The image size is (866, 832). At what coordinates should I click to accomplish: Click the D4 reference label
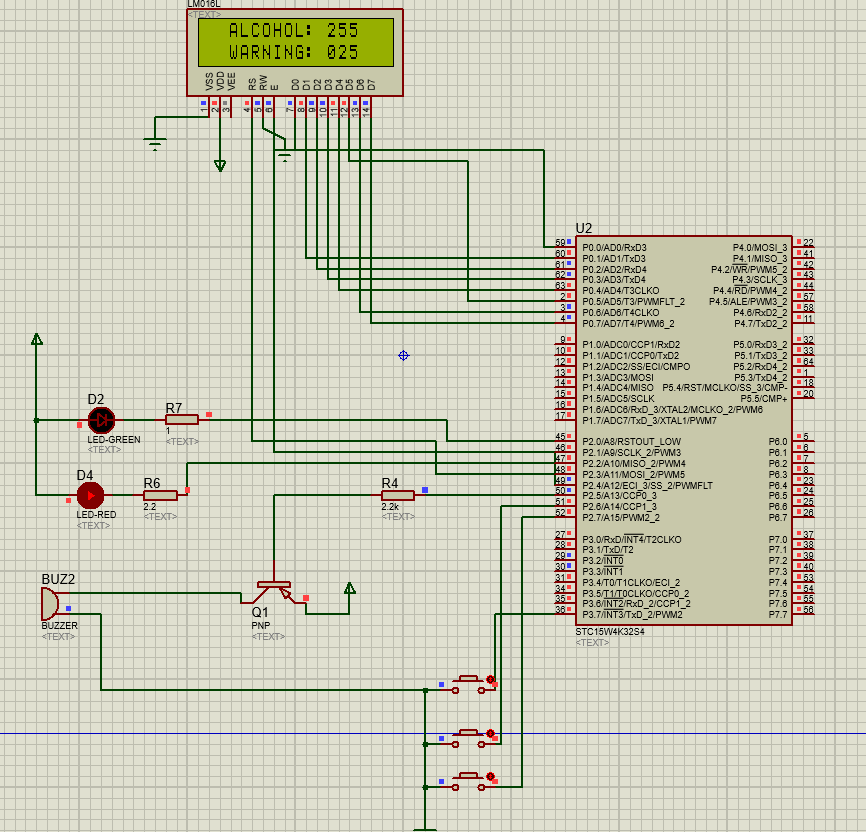[x=85, y=476]
